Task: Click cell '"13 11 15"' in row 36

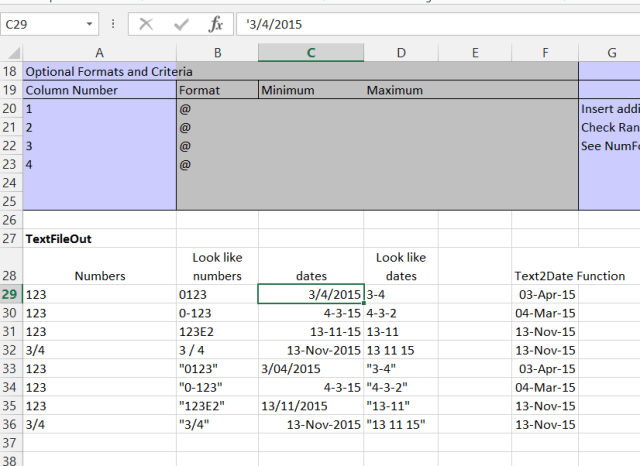Action: tap(401, 424)
